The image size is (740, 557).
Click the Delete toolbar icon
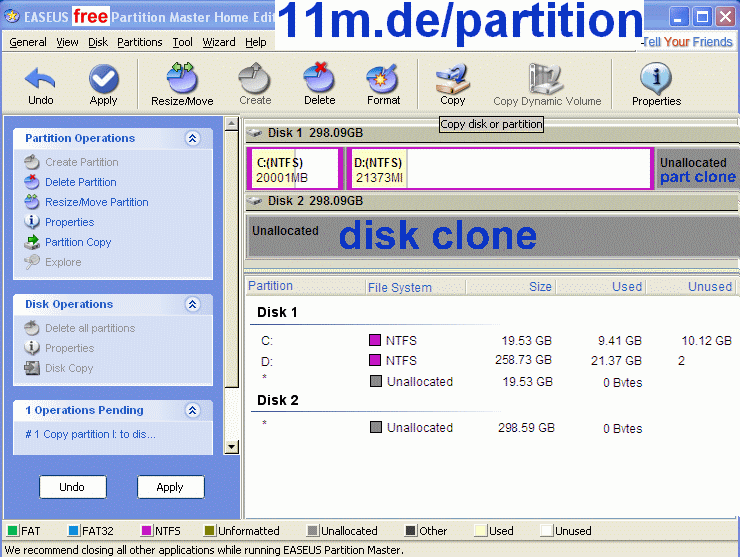coord(320,77)
